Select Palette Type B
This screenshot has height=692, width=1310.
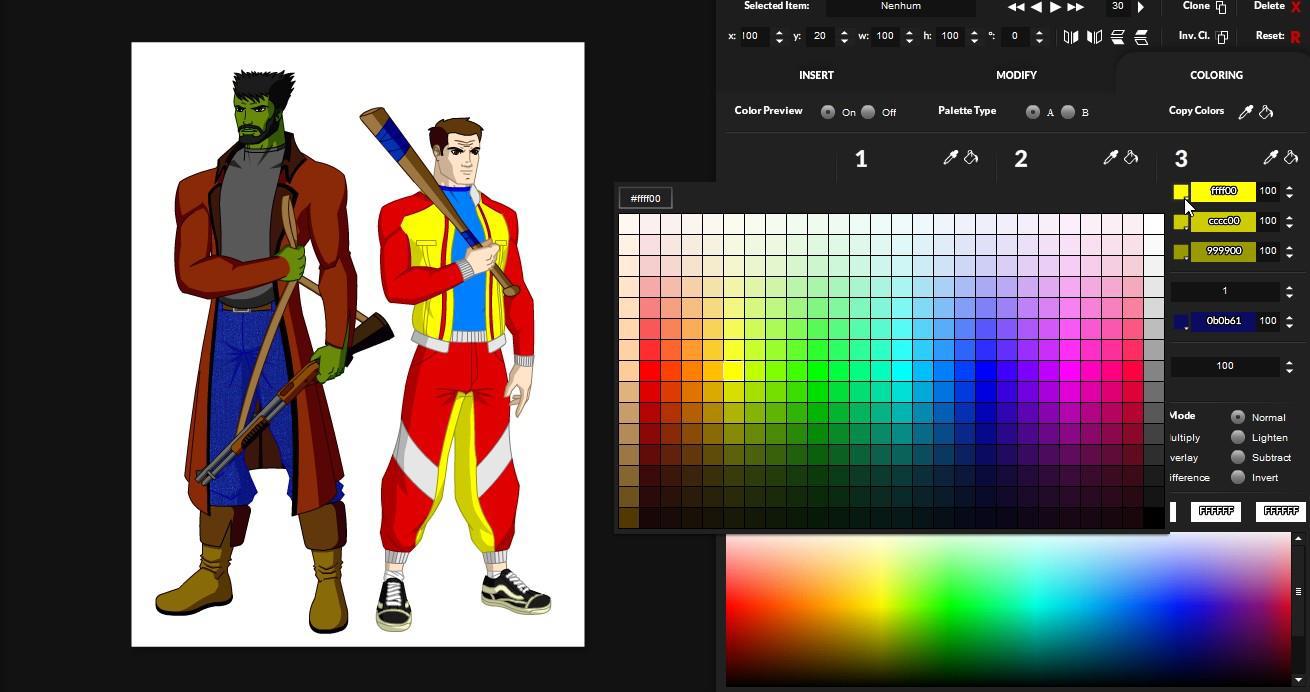point(1068,112)
